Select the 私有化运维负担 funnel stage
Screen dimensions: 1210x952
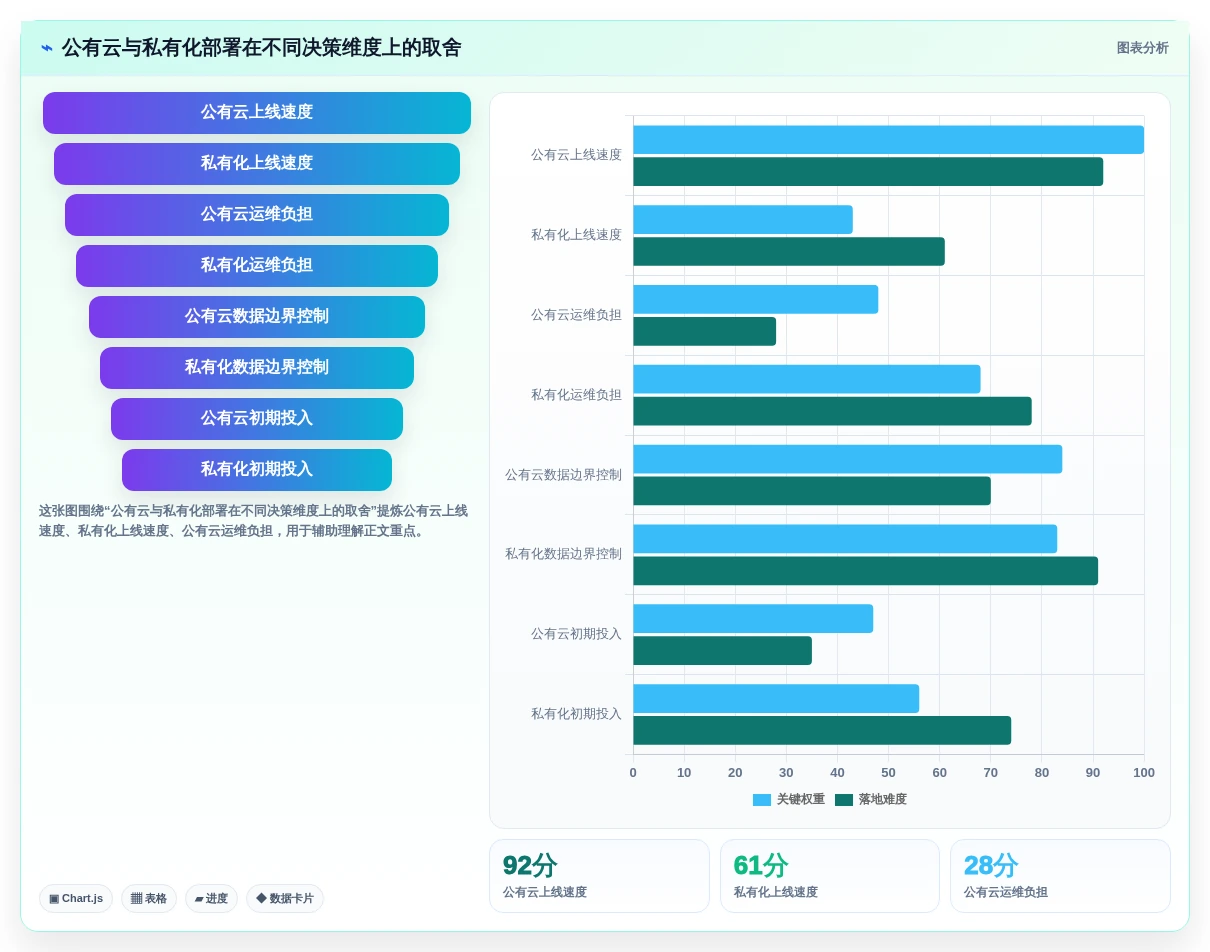[257, 266]
